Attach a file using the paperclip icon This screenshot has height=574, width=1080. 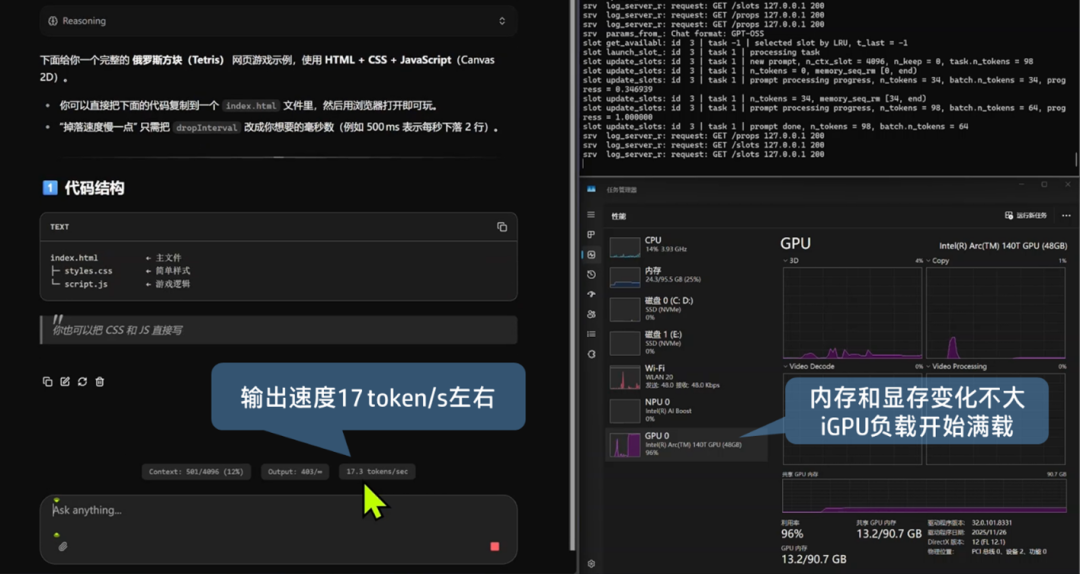63,546
